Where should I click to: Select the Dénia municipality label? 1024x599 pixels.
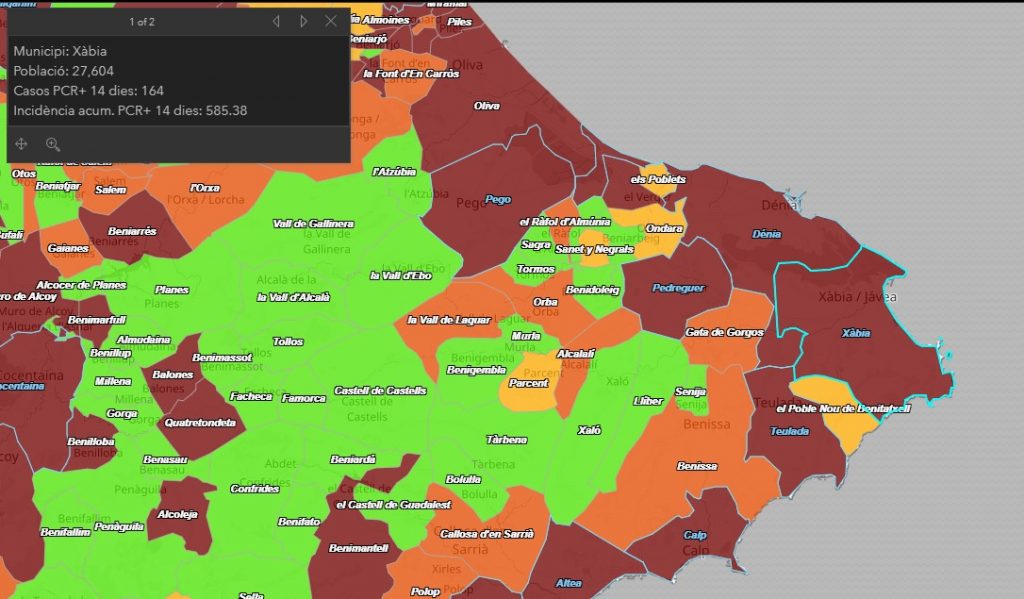[x=766, y=234]
